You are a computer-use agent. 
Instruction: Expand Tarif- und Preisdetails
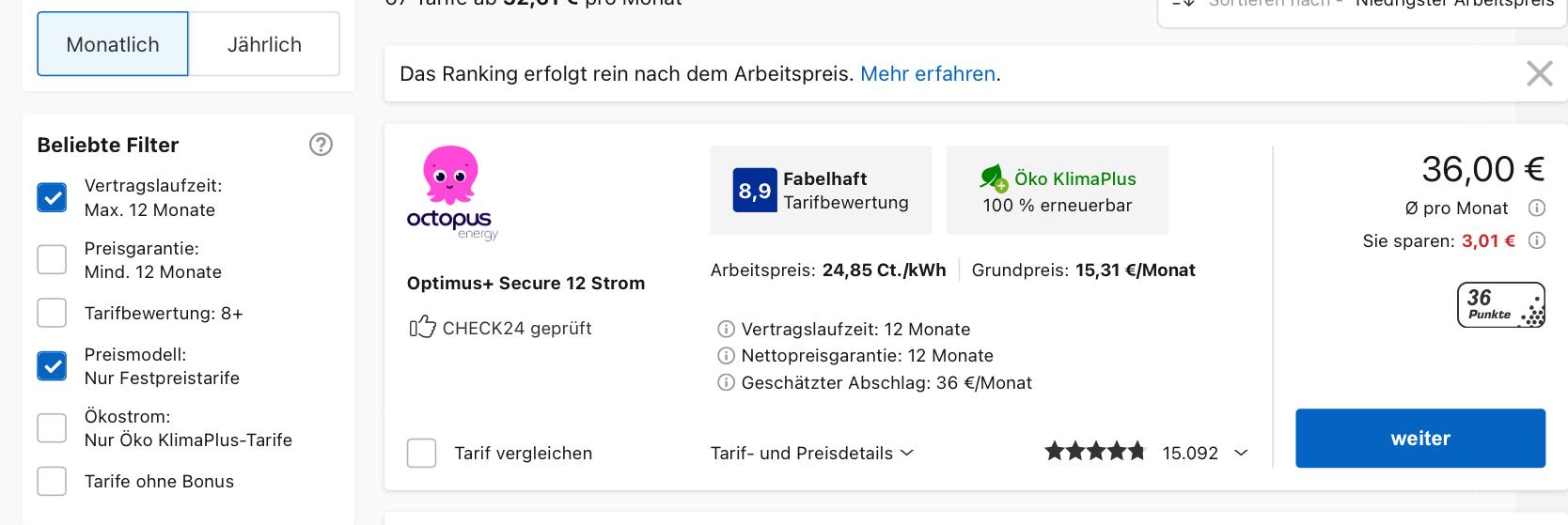[x=812, y=454]
